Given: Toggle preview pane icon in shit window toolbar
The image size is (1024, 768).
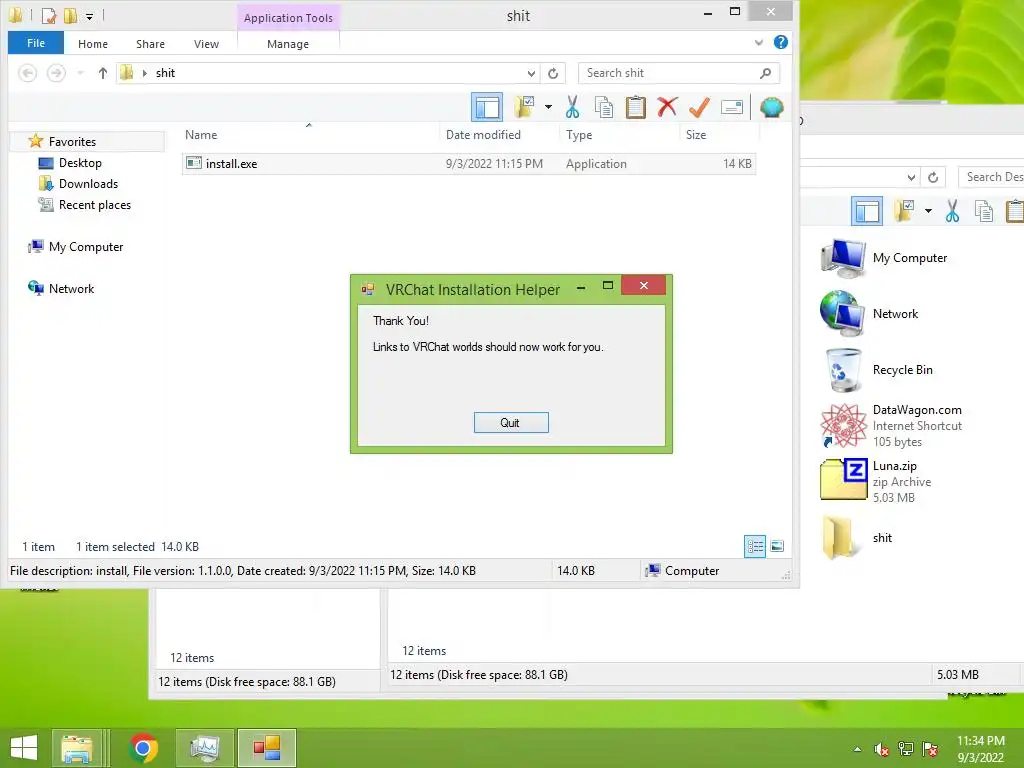Looking at the screenshot, I should [487, 107].
